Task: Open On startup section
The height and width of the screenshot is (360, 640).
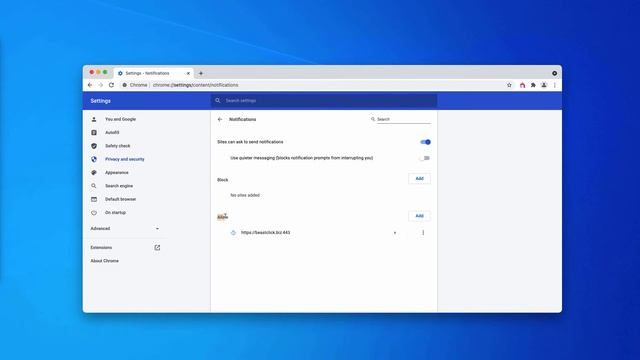Action: [x=116, y=212]
